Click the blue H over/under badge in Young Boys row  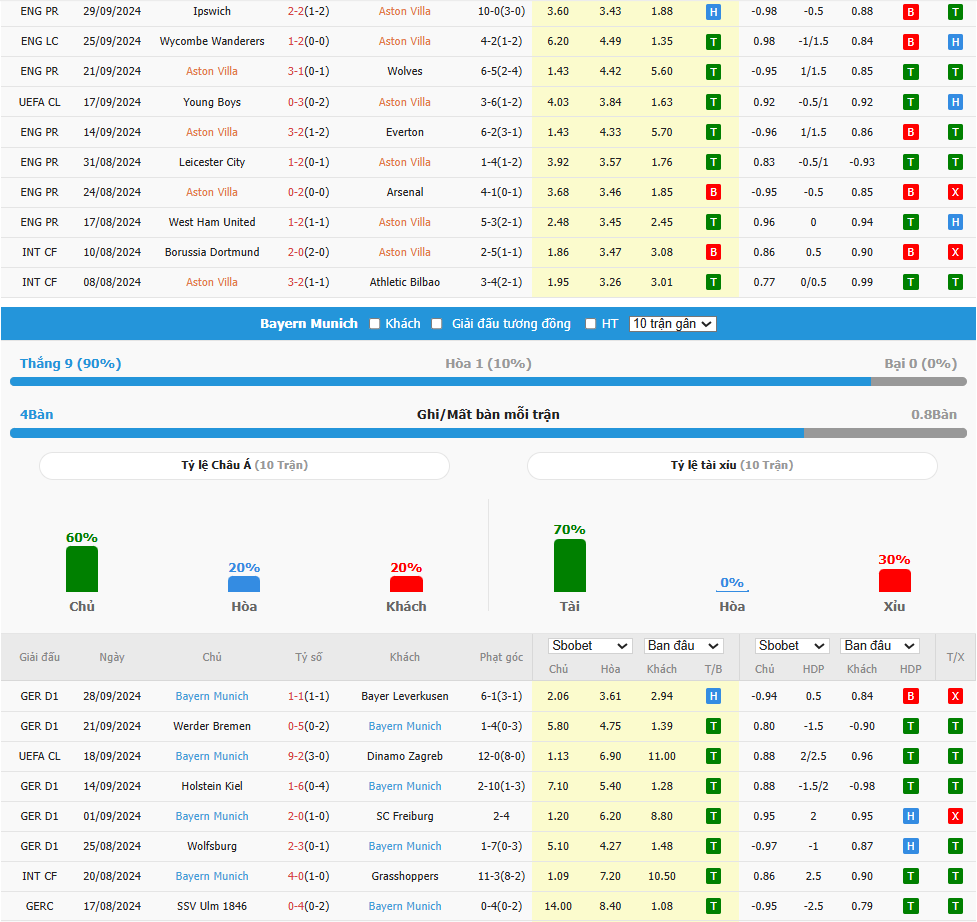point(955,102)
